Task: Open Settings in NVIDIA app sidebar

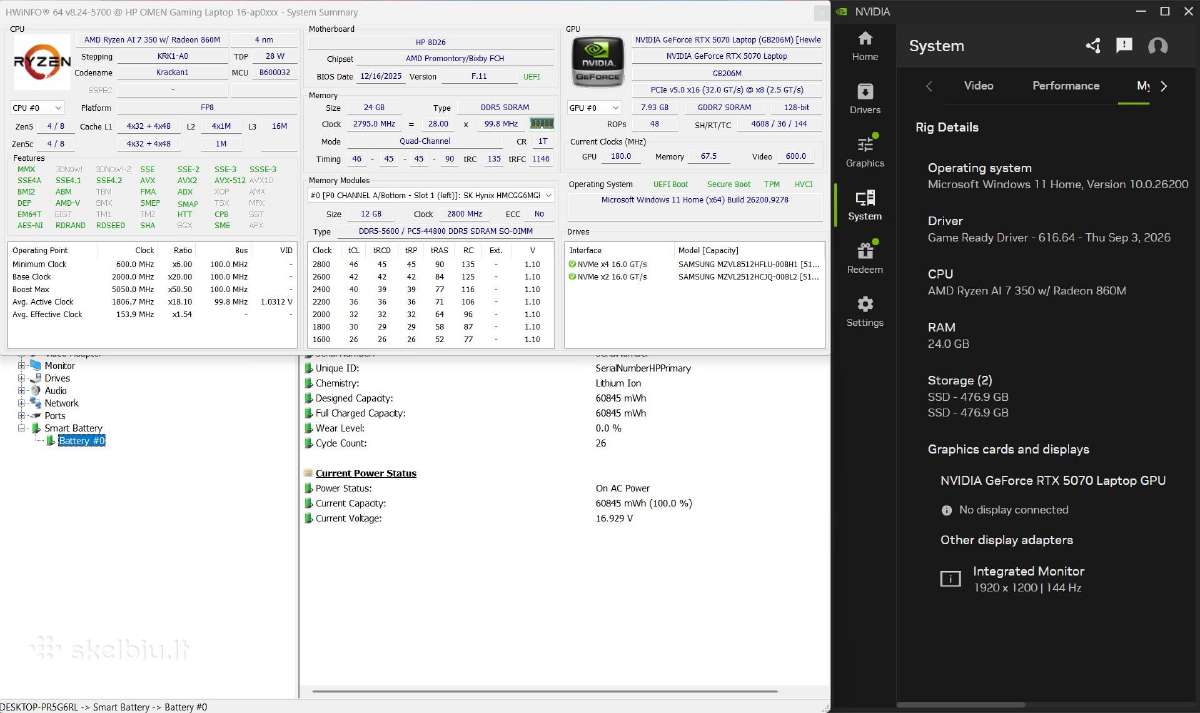Action: (x=864, y=312)
